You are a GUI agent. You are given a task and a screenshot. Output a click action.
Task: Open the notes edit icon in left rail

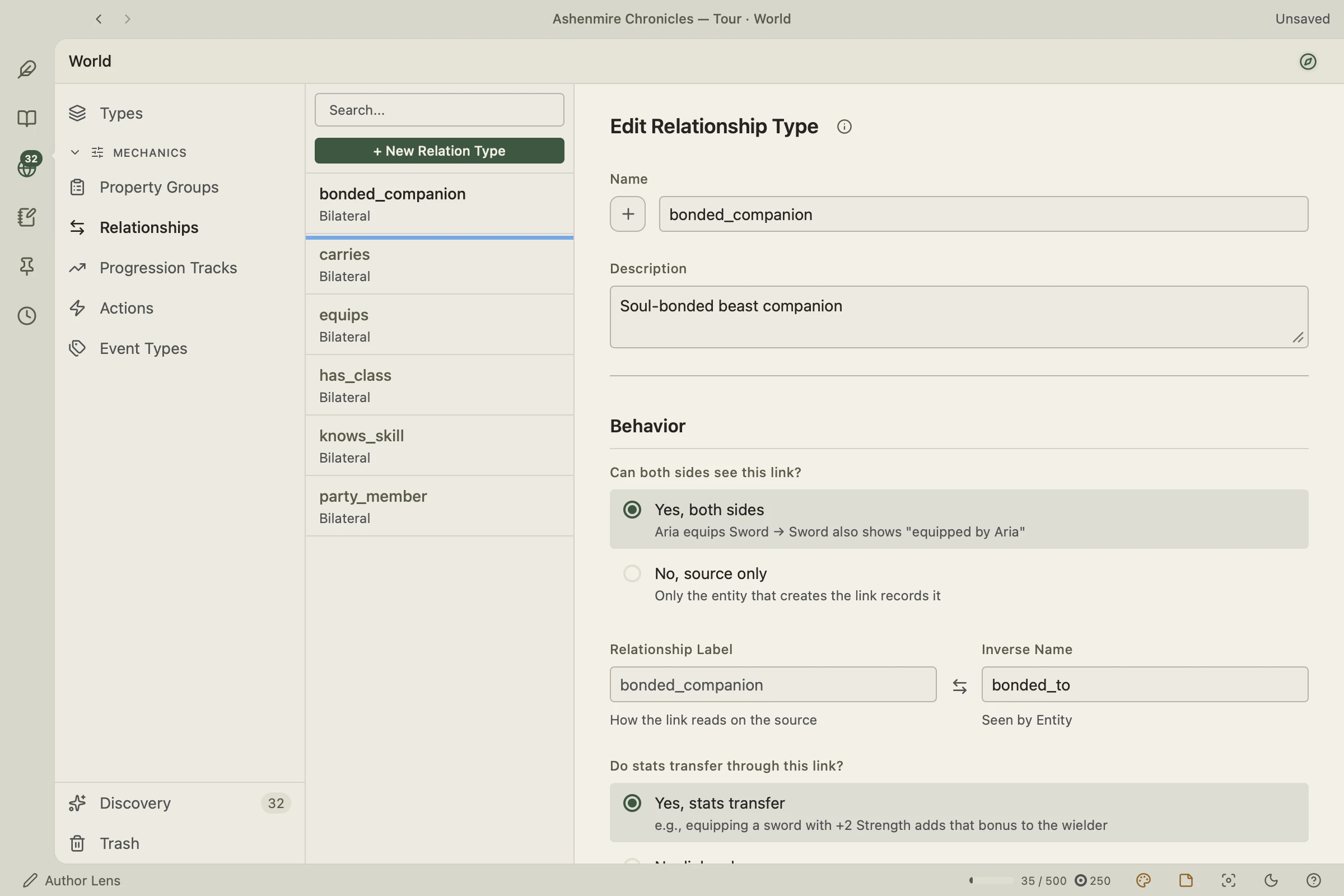(27, 217)
